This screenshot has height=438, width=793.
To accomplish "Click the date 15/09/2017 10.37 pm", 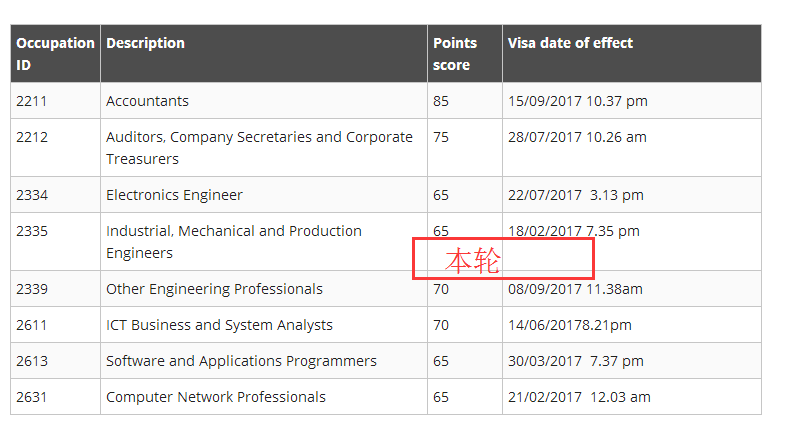I will click(578, 101).
